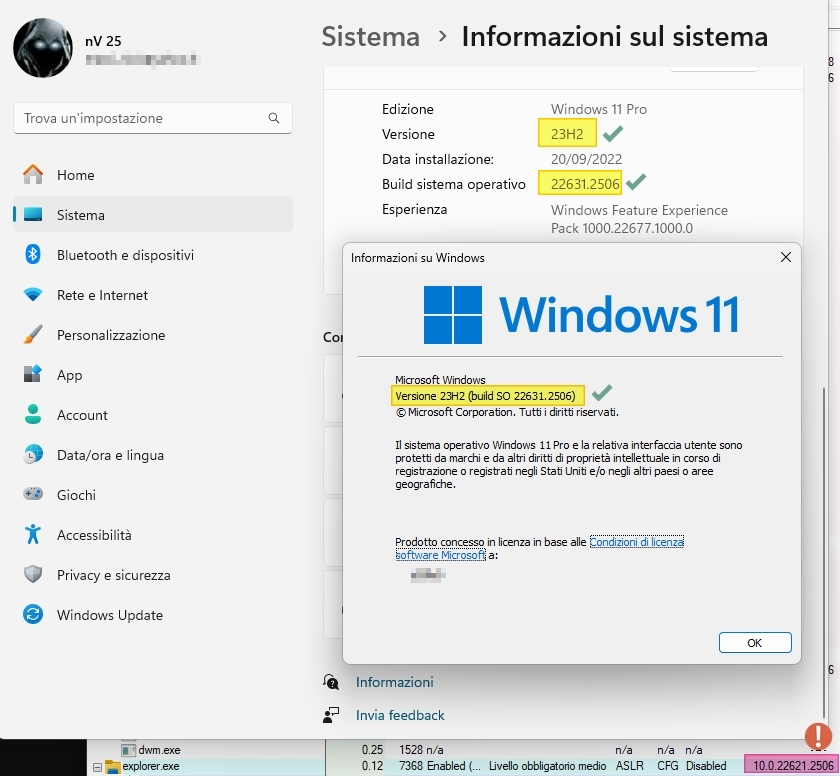Click the Invia feedback person icon
Viewport: 840px width, 776px height.
pyautogui.click(x=331, y=715)
